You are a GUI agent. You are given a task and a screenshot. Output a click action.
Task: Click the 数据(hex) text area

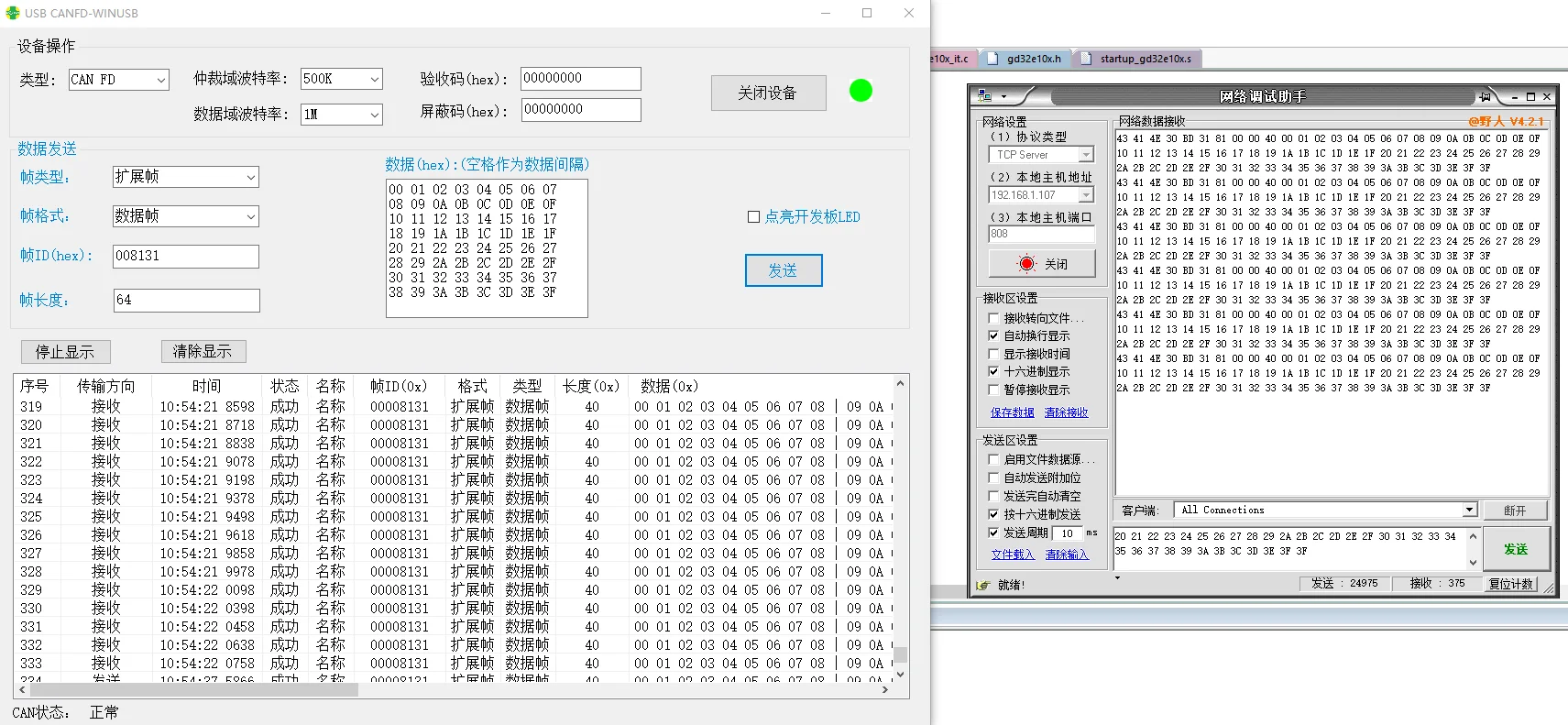point(487,248)
